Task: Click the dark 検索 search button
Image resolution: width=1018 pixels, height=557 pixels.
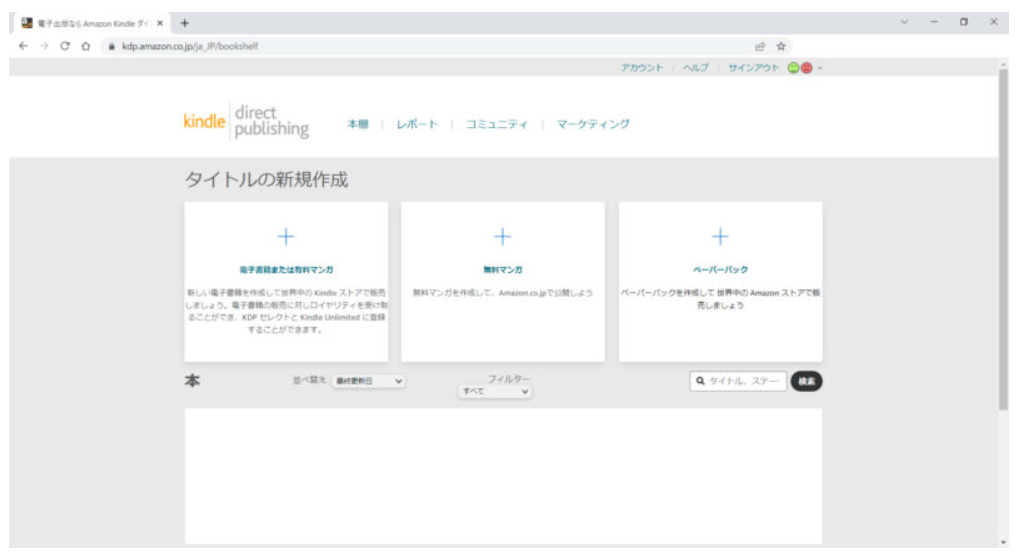Action: [x=806, y=381]
